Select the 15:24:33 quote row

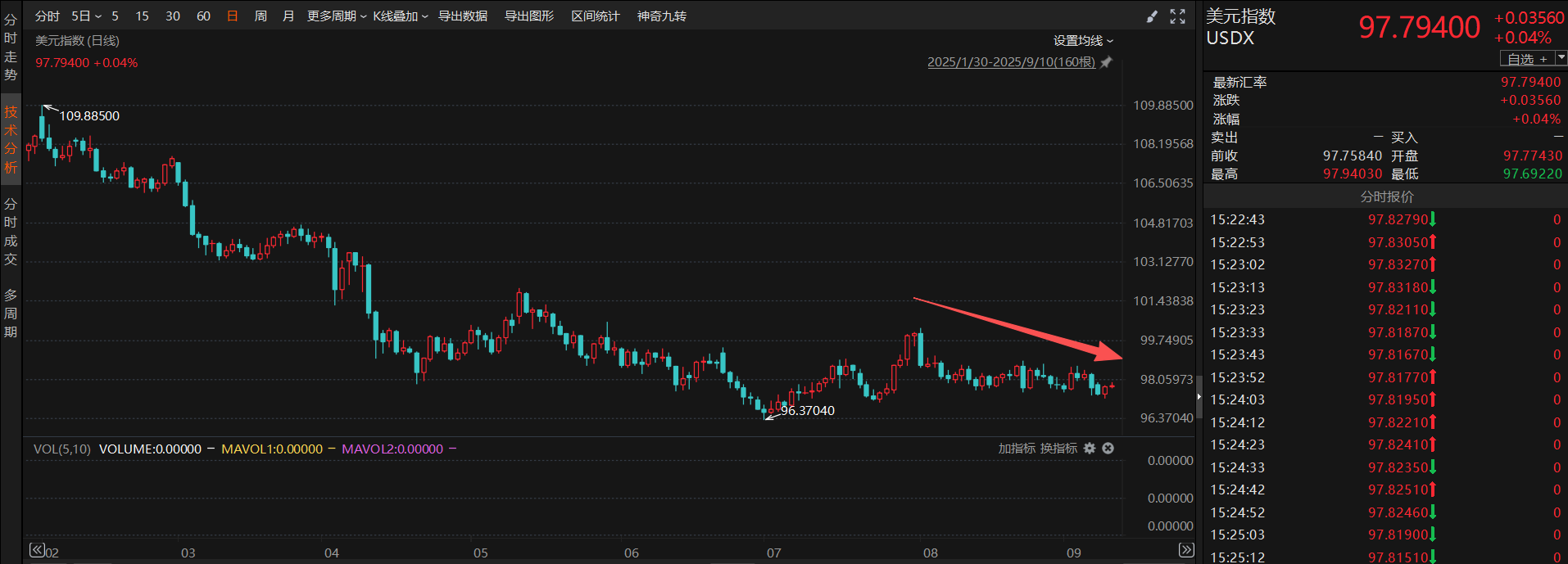(1385, 467)
